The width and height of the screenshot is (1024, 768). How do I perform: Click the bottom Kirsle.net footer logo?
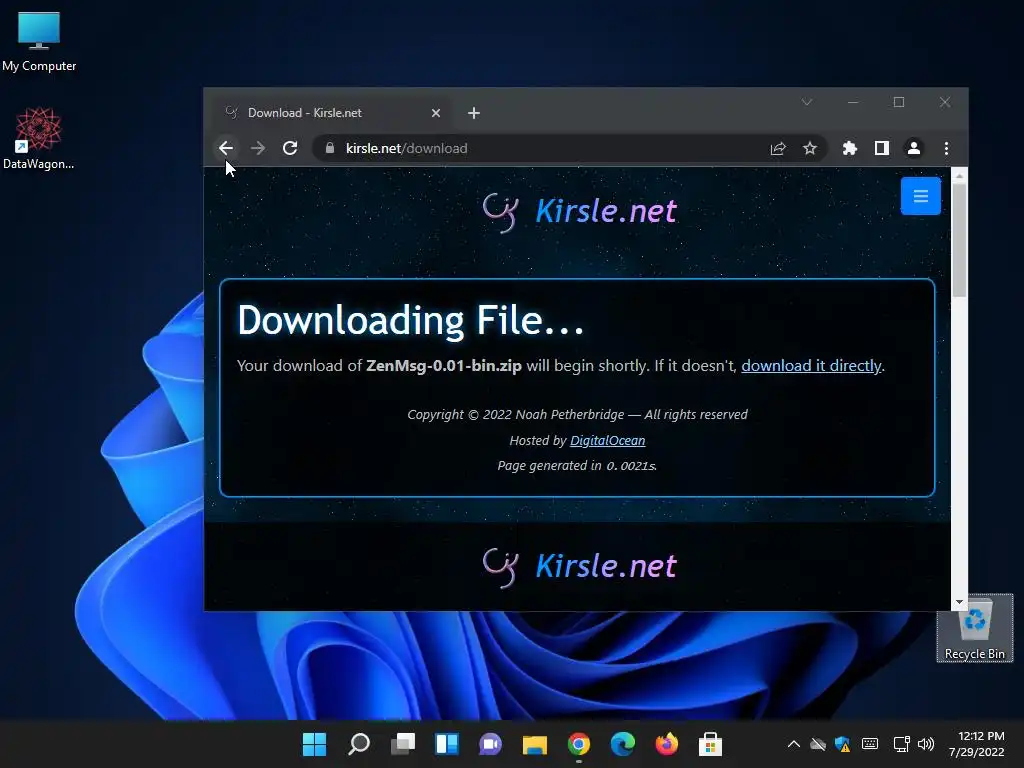580,566
